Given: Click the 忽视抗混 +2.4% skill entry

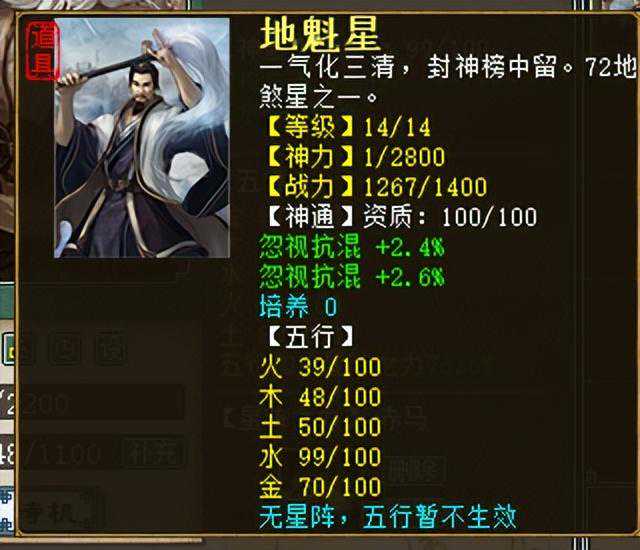Looking at the screenshot, I should click(x=352, y=247).
